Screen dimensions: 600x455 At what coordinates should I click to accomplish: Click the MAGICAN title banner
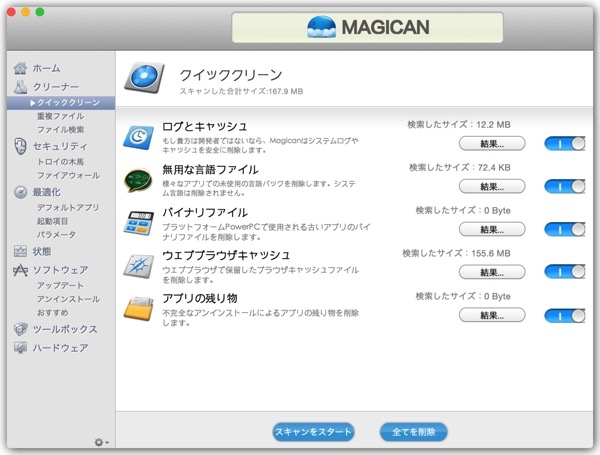[367, 27]
